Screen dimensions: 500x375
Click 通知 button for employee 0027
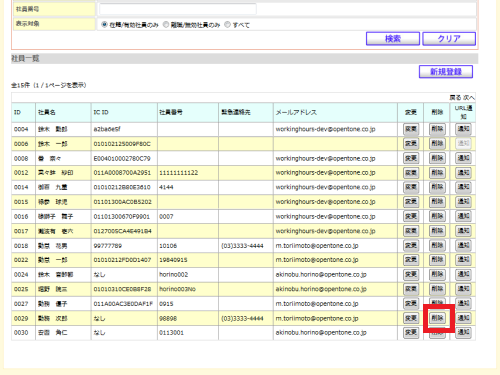coord(463,304)
